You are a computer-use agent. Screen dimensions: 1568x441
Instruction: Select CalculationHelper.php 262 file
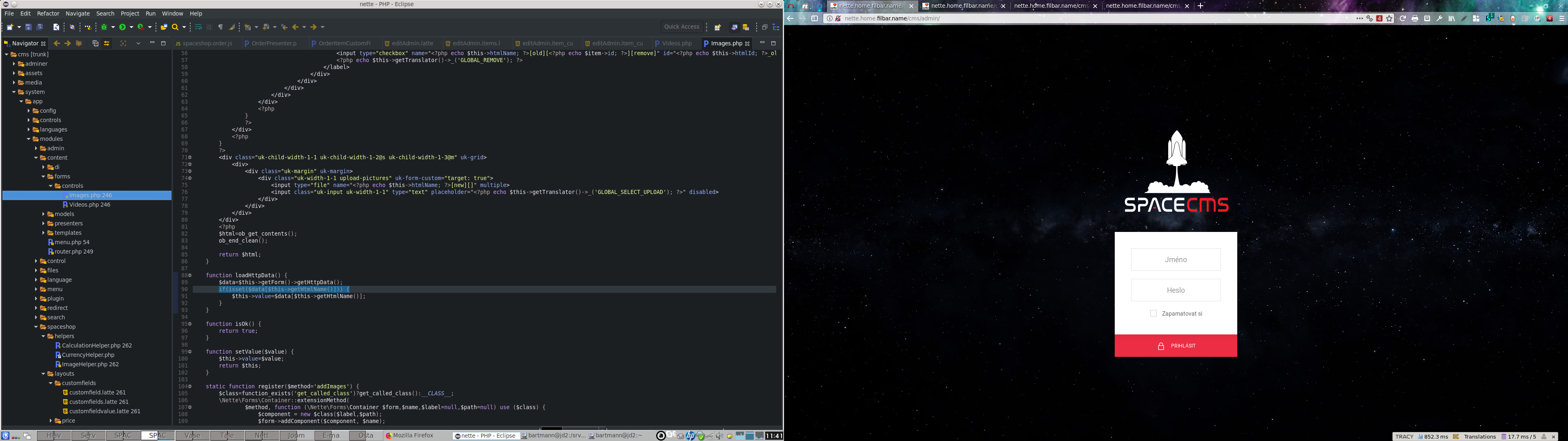(97, 345)
